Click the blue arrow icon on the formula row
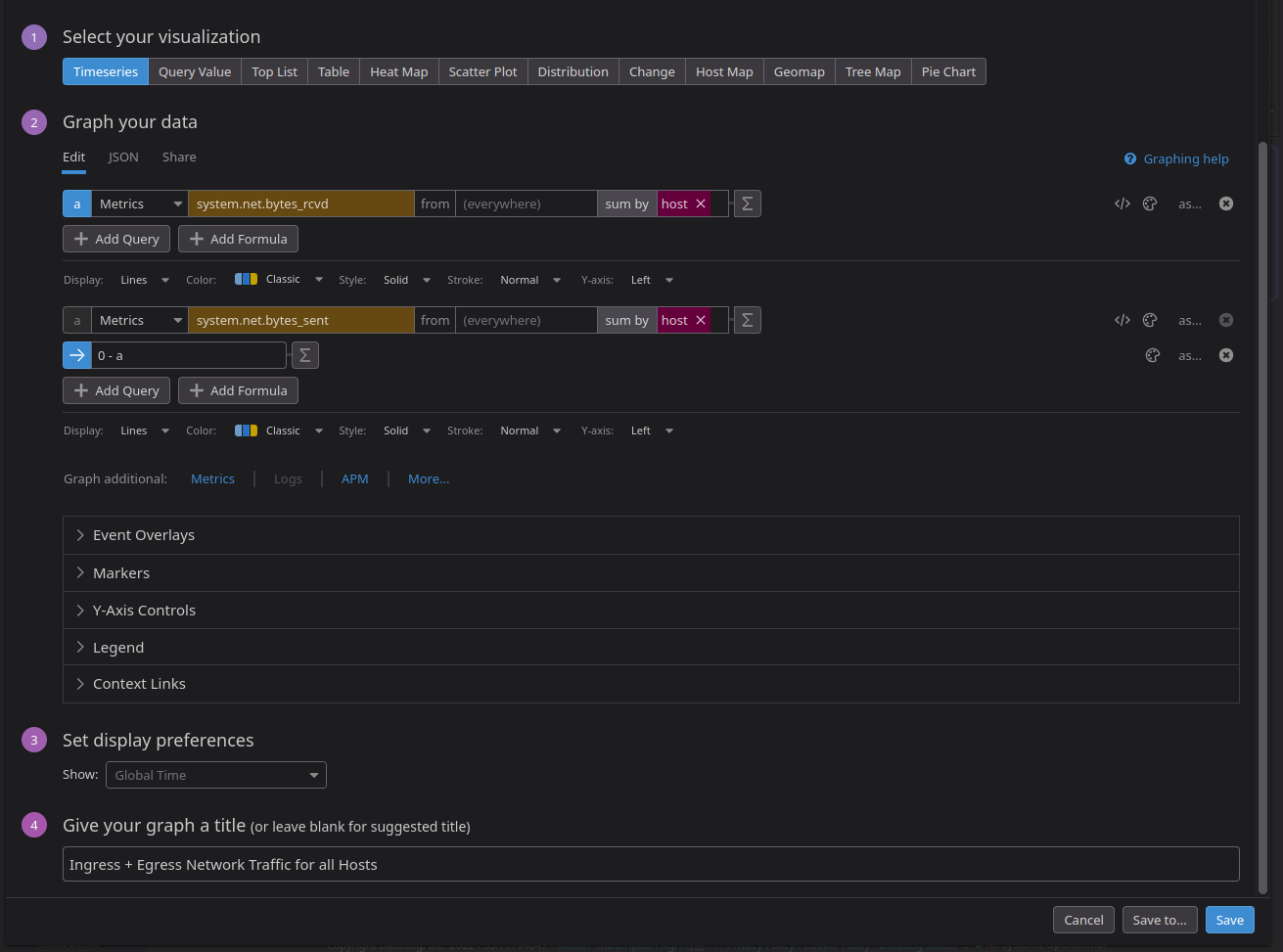 [x=76, y=355]
